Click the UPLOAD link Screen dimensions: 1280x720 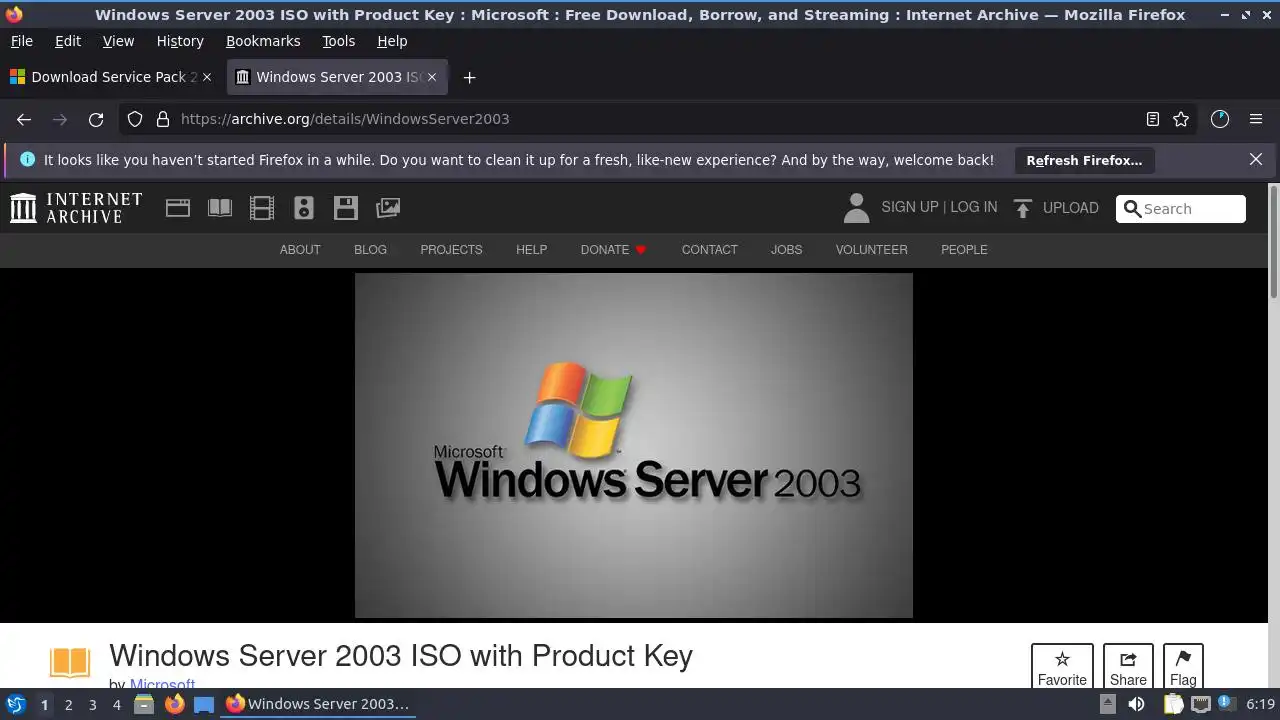pos(1070,208)
